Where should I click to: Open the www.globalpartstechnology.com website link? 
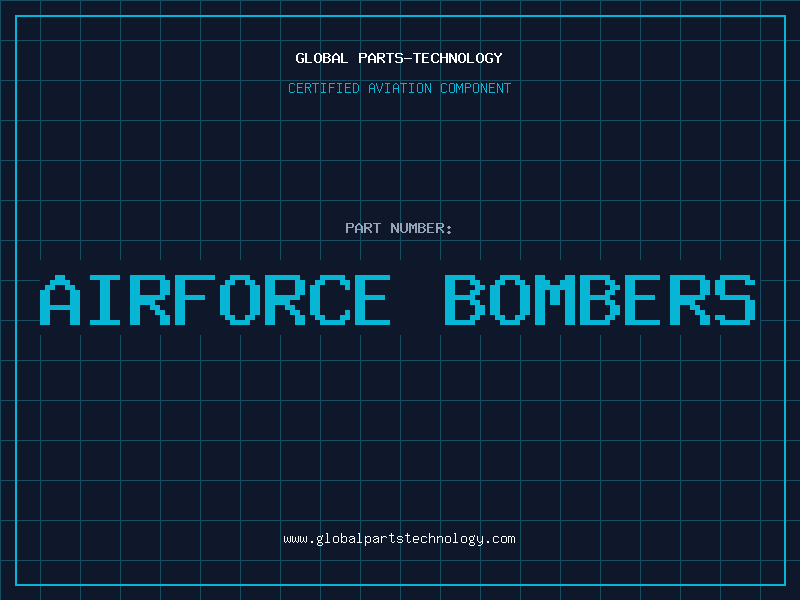399,538
